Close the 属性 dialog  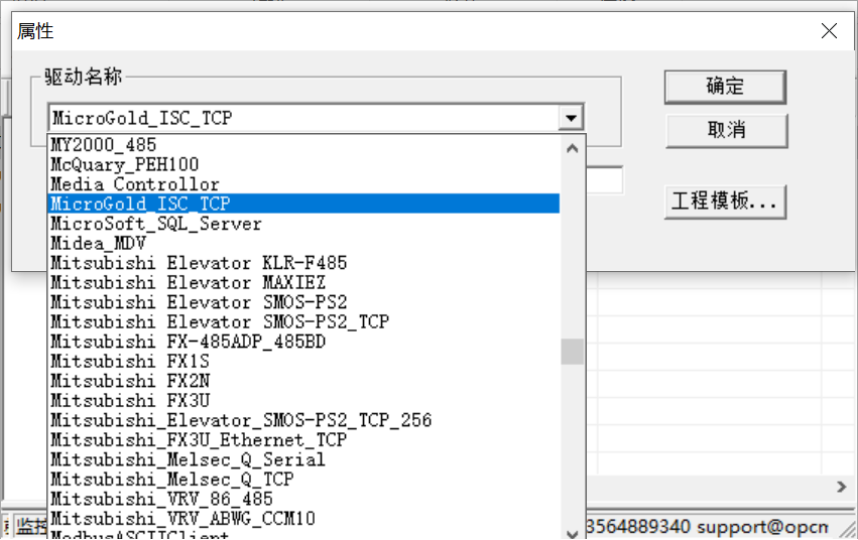(x=829, y=31)
